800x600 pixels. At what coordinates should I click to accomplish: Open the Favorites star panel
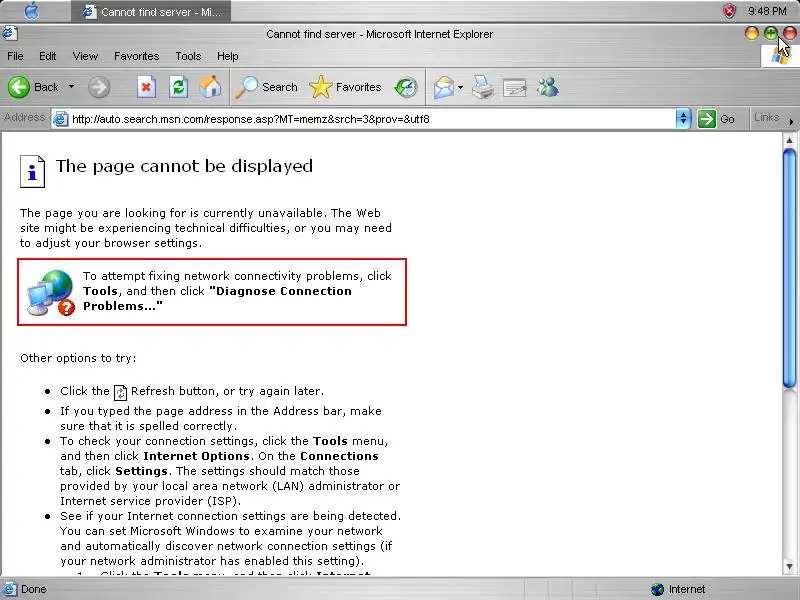(x=346, y=87)
